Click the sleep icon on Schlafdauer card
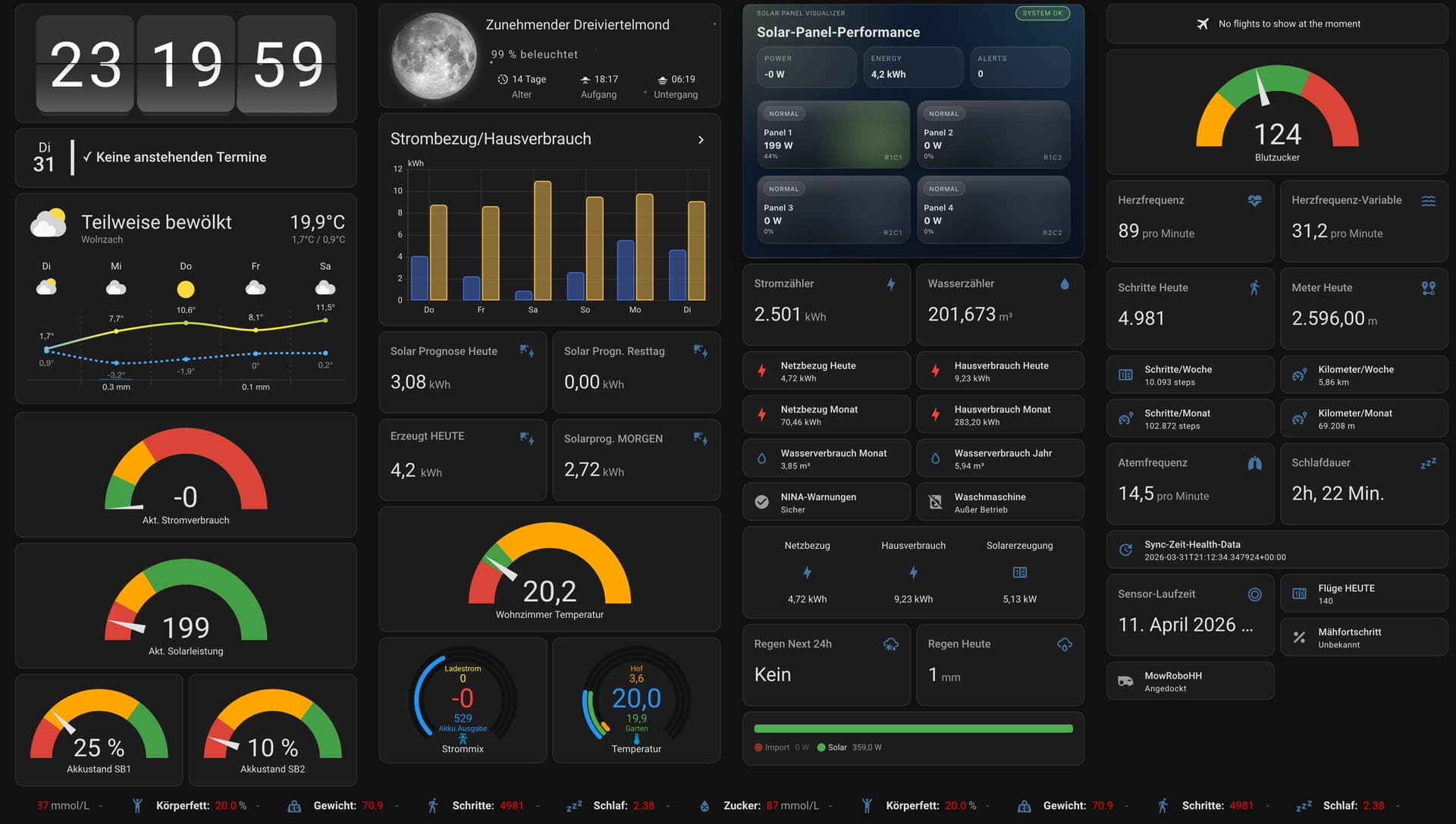The height and width of the screenshot is (824, 1456). (x=1428, y=462)
